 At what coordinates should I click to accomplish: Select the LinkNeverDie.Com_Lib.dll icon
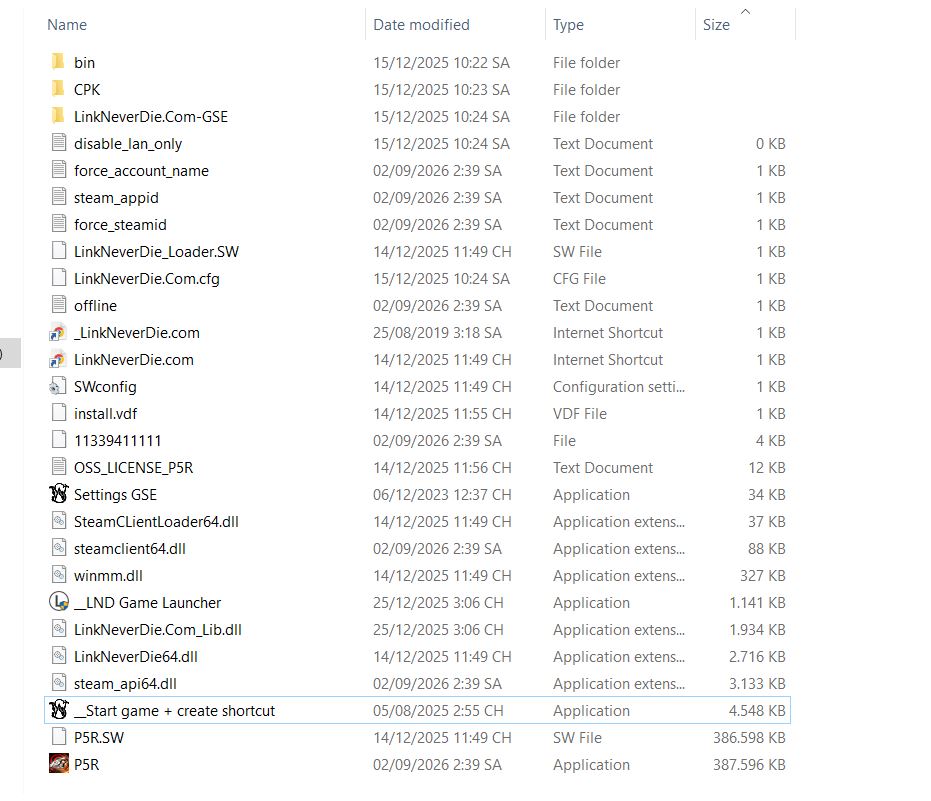(58, 629)
